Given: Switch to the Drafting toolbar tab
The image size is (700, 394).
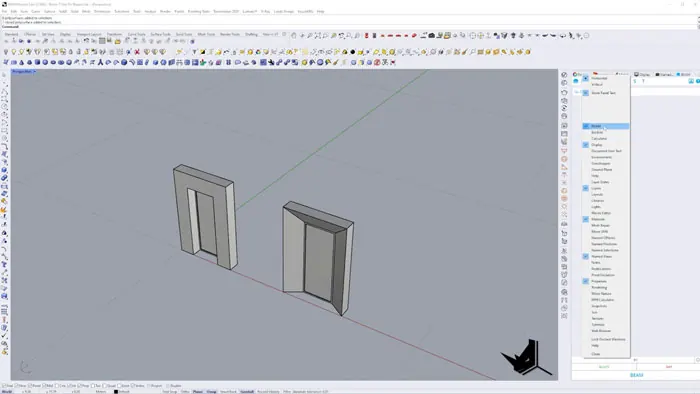Looking at the screenshot, I should tap(251, 34).
